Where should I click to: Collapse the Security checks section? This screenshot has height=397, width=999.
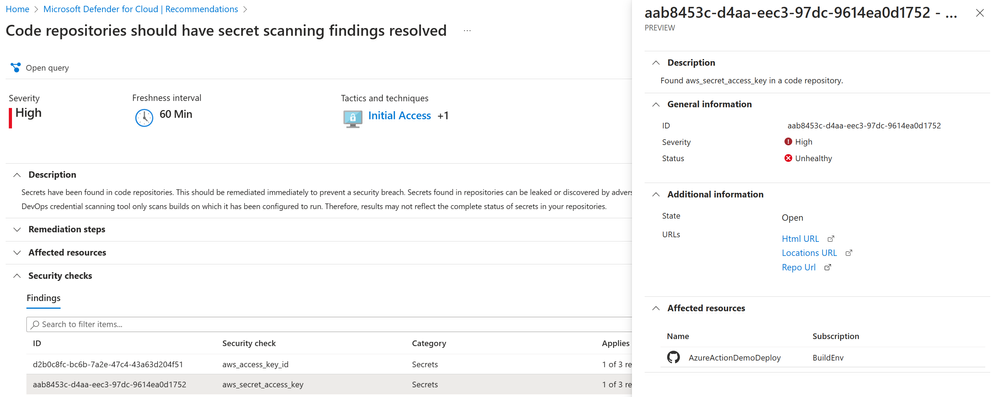17,276
